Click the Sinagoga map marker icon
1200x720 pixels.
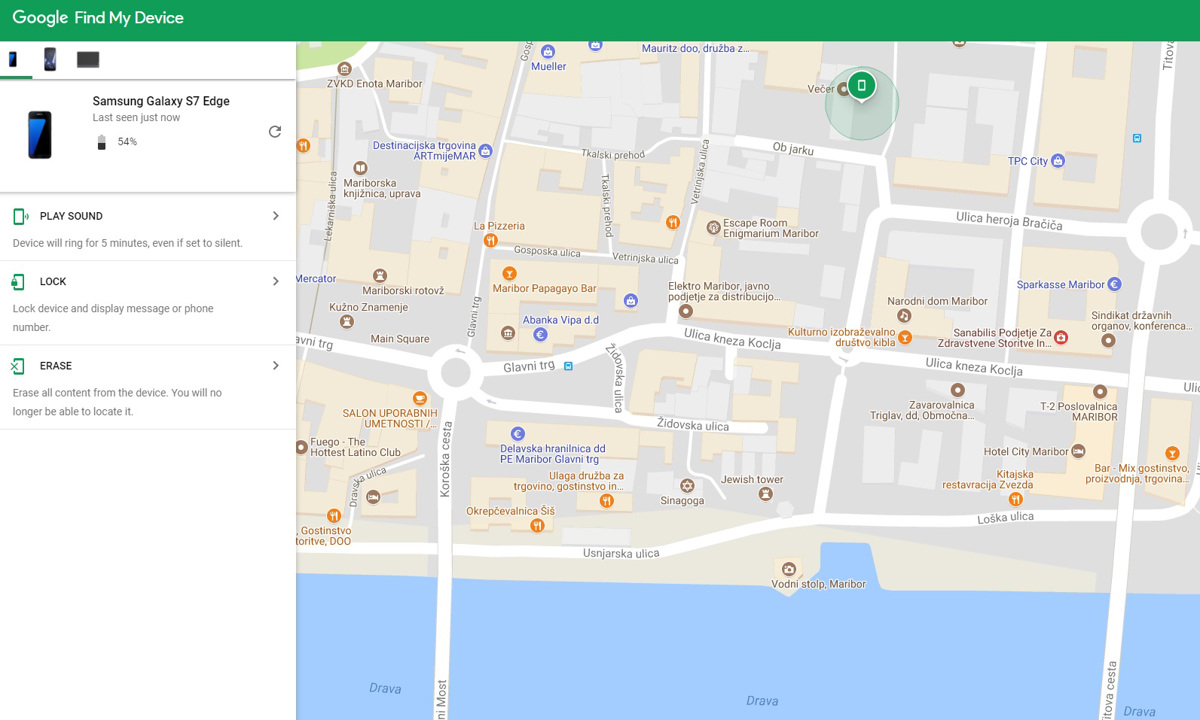pyautogui.click(x=687, y=486)
